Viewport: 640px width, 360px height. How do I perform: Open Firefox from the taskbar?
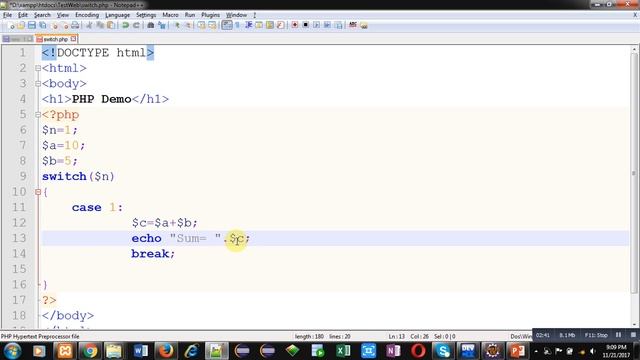tap(166, 351)
